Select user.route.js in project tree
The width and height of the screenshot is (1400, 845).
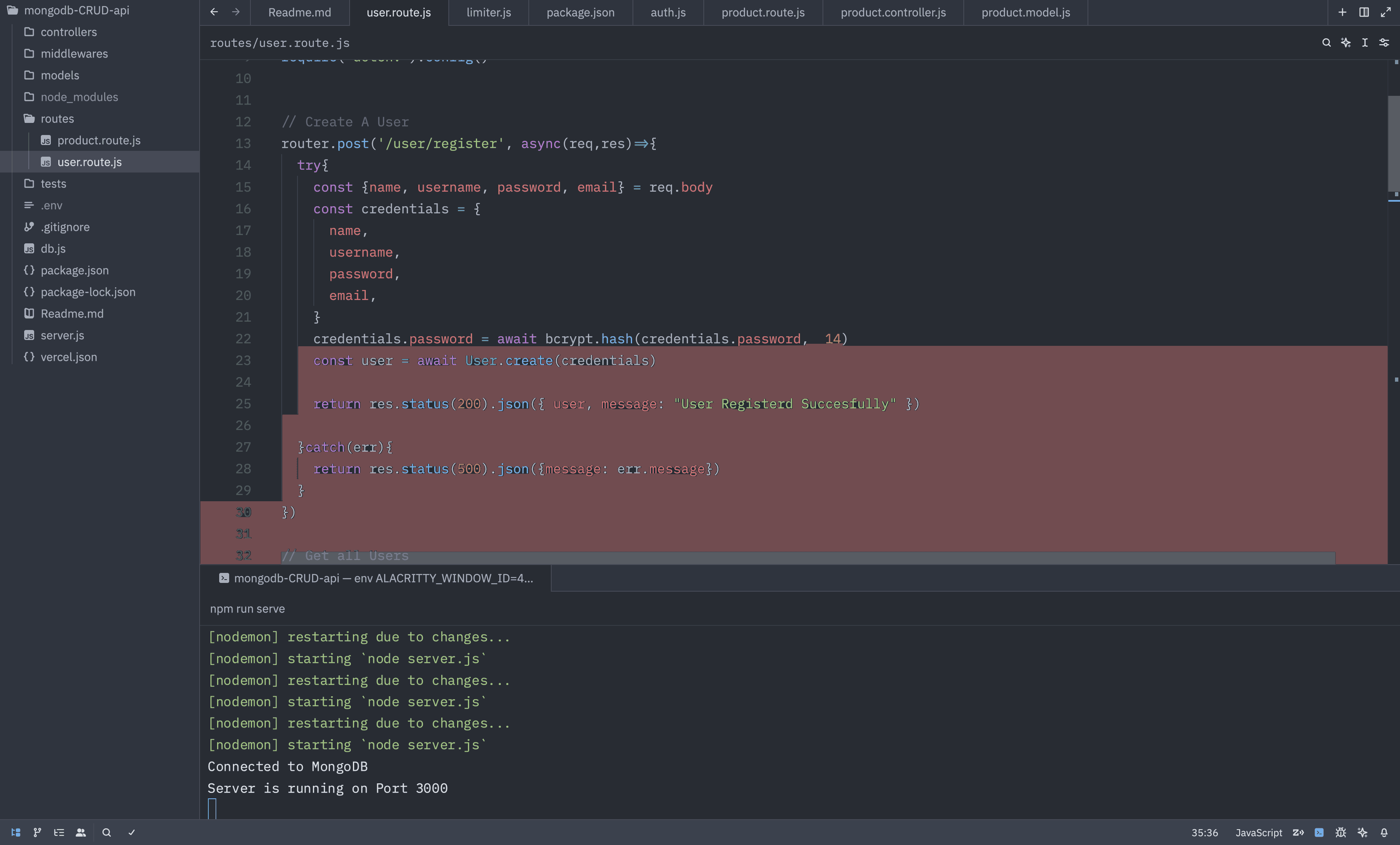[100, 162]
